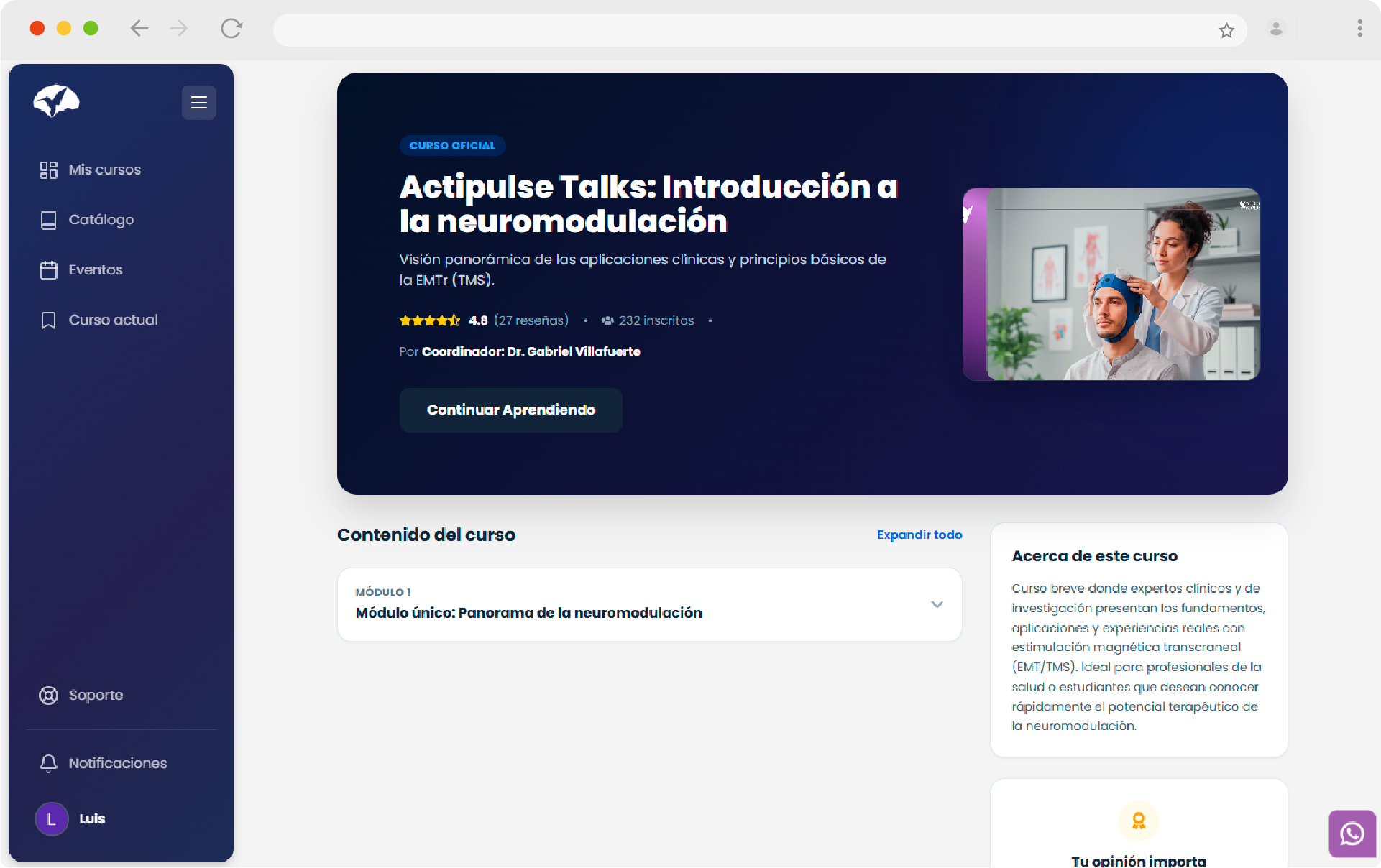Click coordinator Dr. Gabriel Villafuerte name
Screen dimensions: 1381x868
[531, 351]
